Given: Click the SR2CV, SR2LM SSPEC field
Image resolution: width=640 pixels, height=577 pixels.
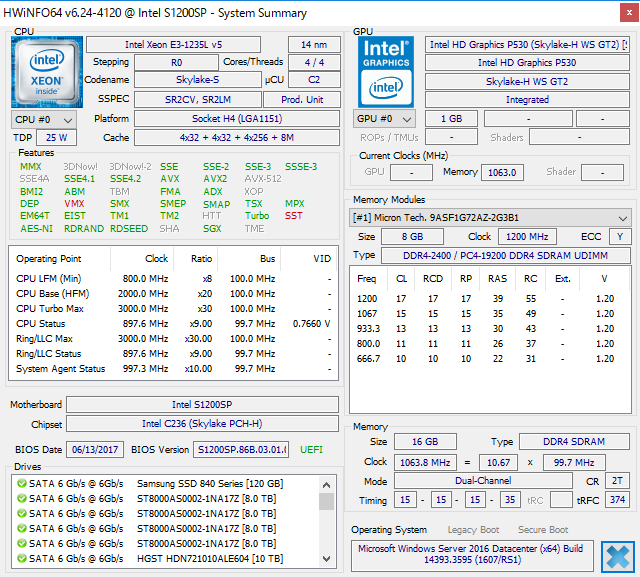Looking at the screenshot, I should (x=198, y=99).
